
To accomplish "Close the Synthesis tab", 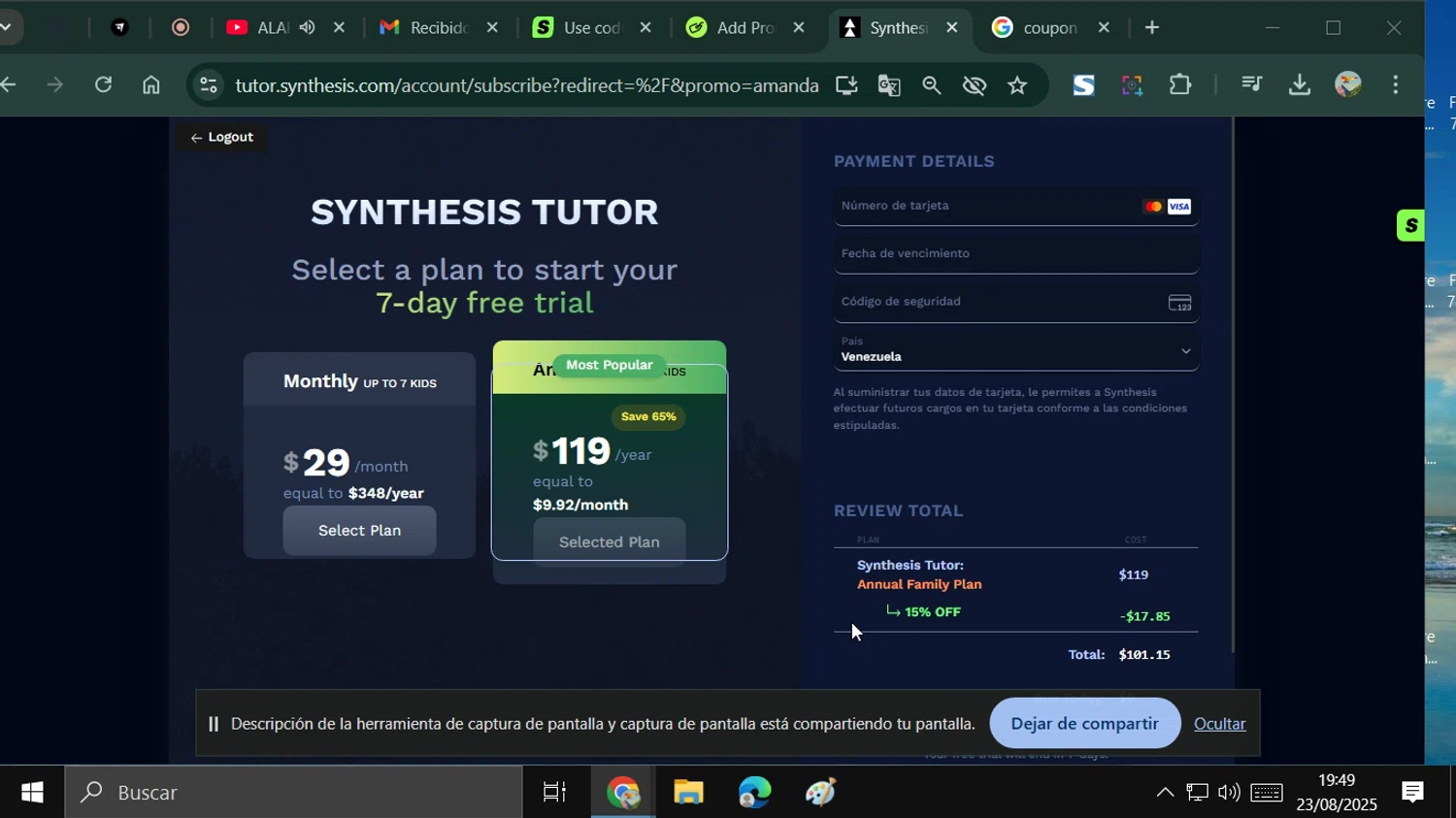I will click(951, 28).
